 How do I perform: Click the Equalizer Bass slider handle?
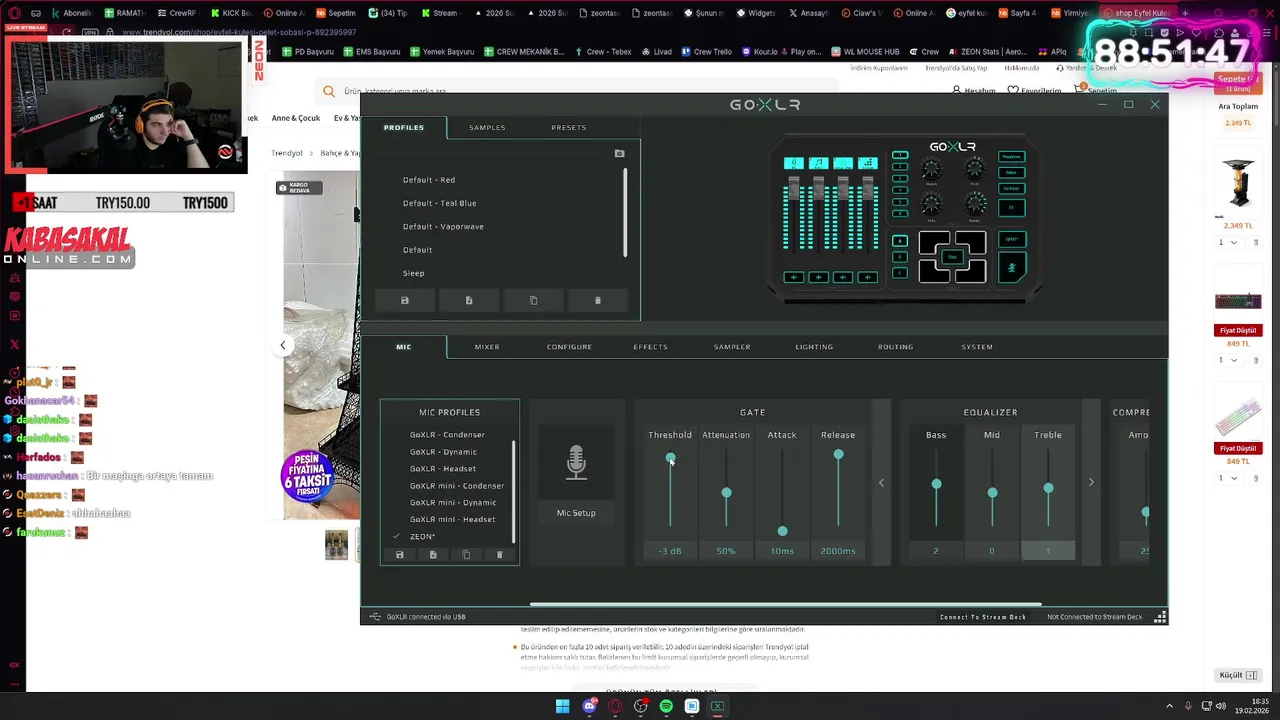936,484
